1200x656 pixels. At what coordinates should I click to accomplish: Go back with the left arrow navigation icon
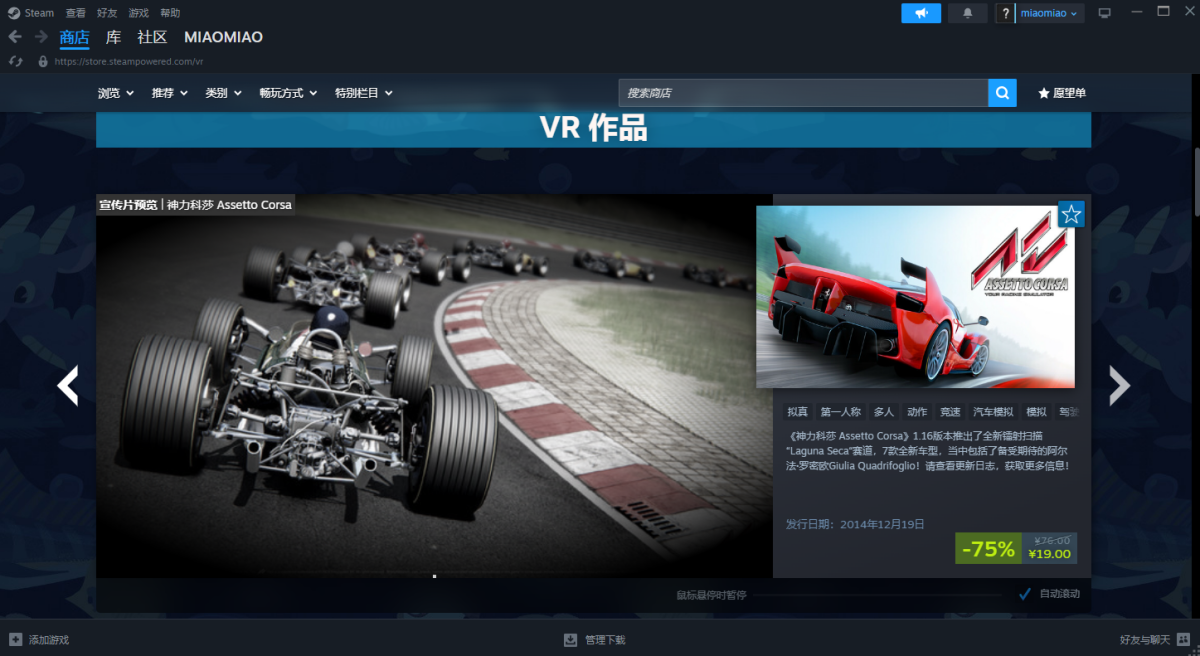click(x=14, y=36)
